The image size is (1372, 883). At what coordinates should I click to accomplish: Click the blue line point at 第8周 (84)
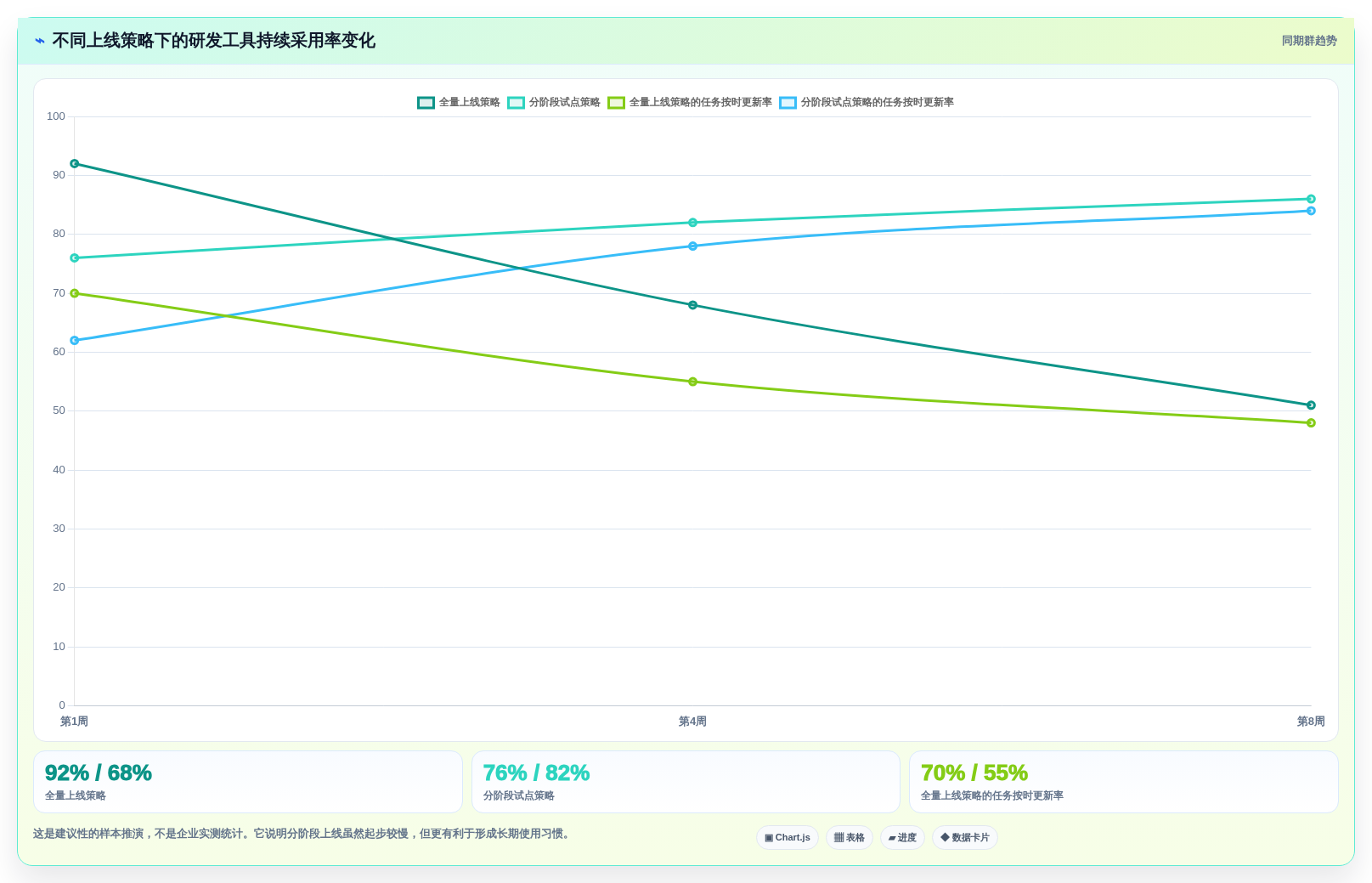1311,211
